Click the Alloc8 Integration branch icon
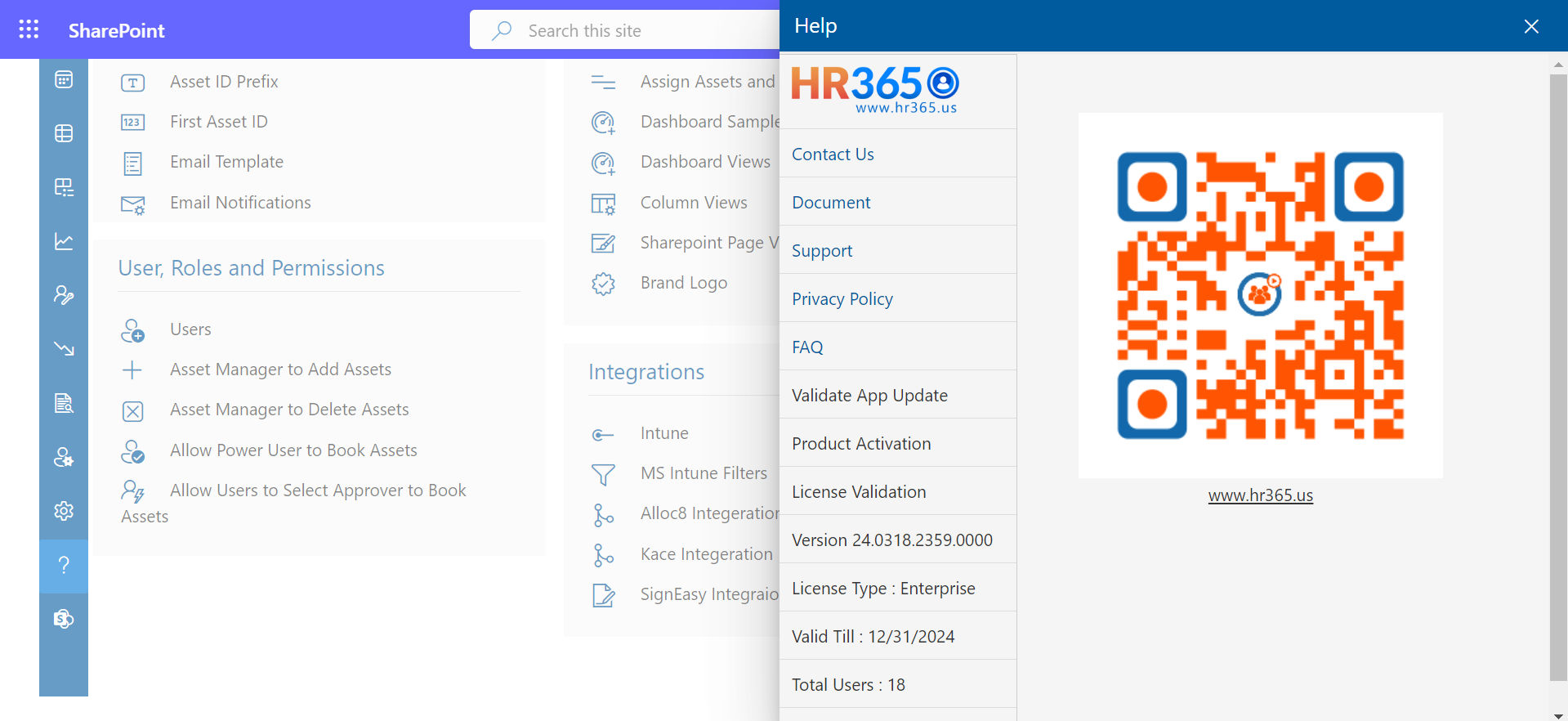Viewport: 1568px width, 721px height. pyautogui.click(x=603, y=515)
